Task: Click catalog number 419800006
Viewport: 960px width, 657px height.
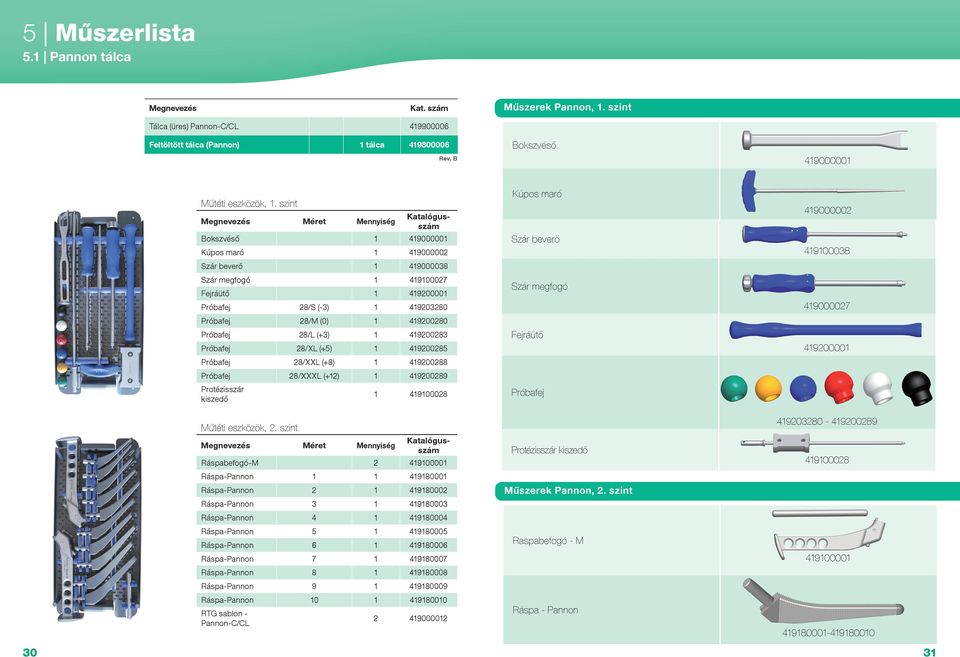Action: 429,145
